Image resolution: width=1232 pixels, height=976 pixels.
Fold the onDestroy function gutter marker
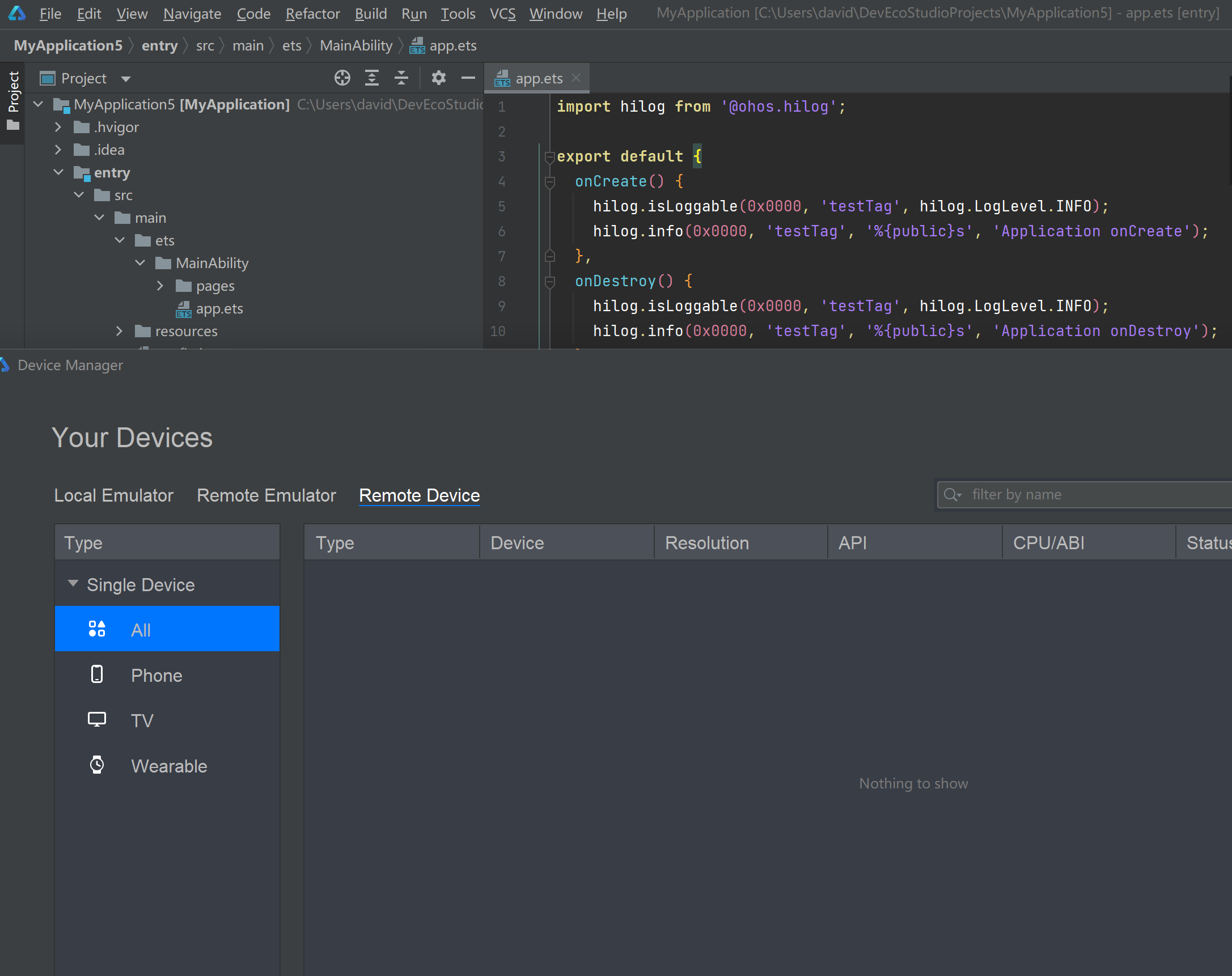click(550, 281)
